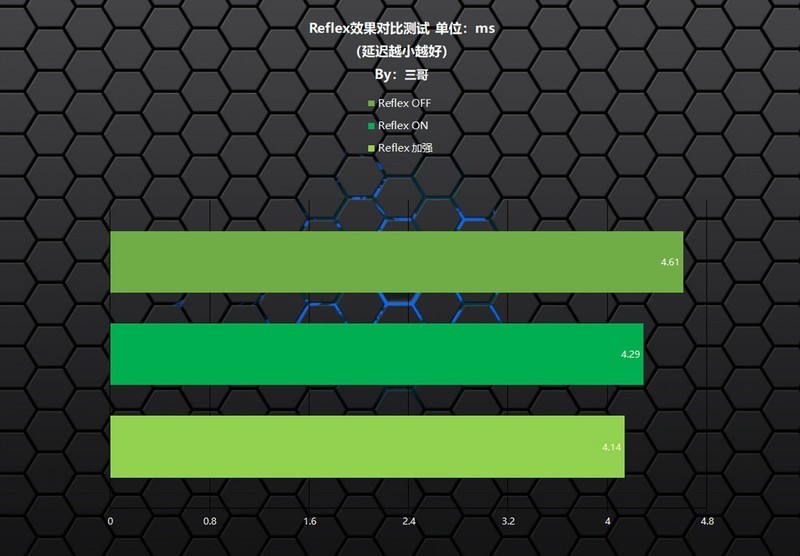800x556 pixels.
Task: Click the Reflex 加强 legend color swatch
Action: pos(371,148)
